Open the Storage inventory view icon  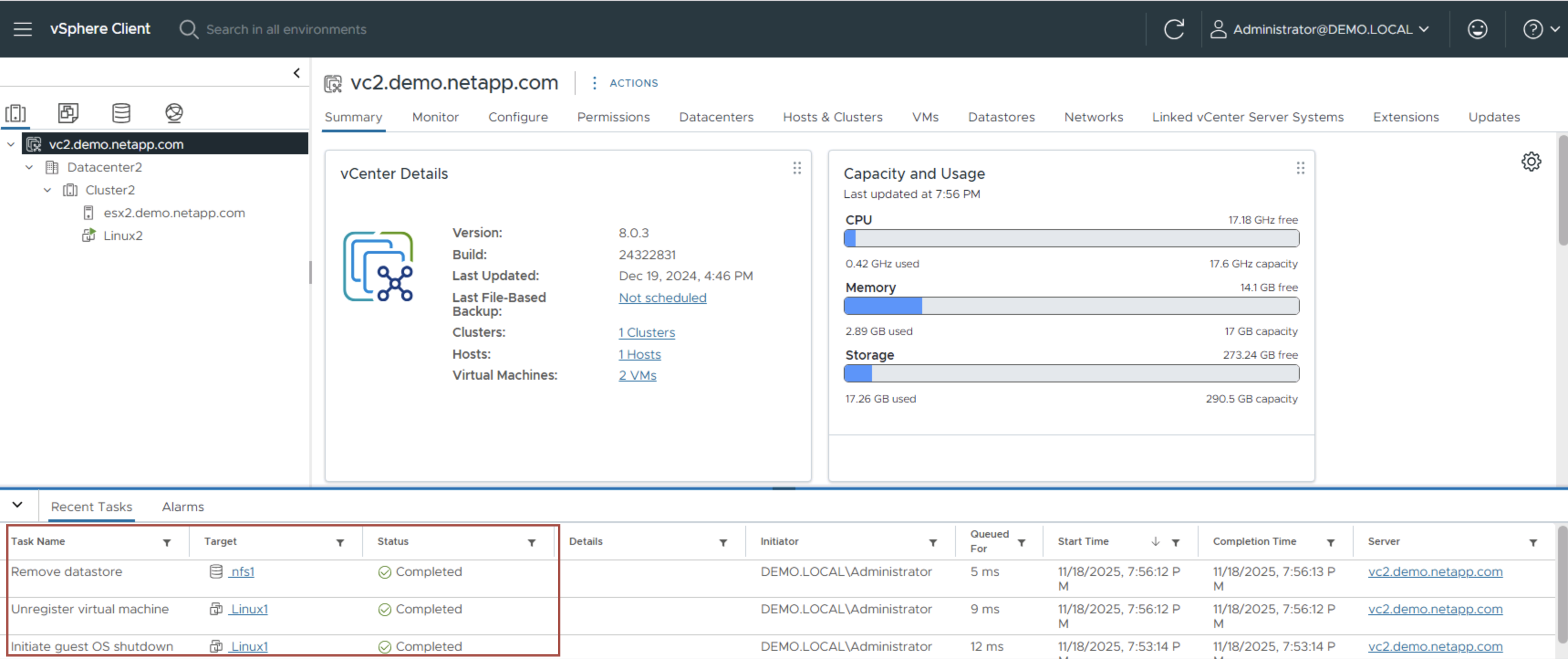[120, 113]
